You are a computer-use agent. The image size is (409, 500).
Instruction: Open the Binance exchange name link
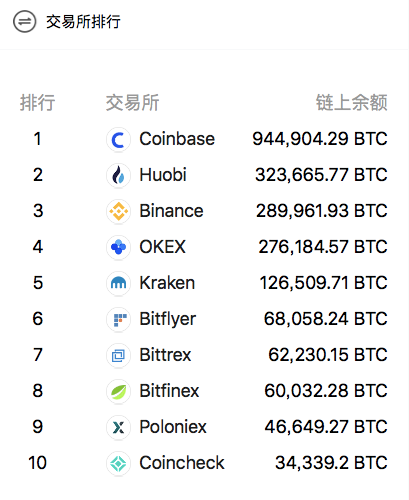171,211
